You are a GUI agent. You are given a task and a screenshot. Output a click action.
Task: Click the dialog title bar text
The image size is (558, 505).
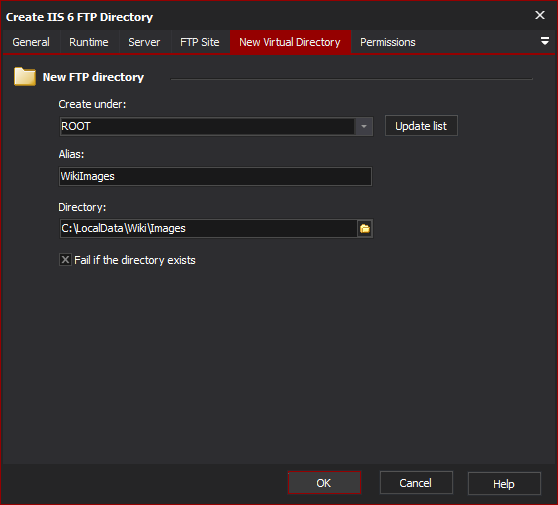pos(79,17)
